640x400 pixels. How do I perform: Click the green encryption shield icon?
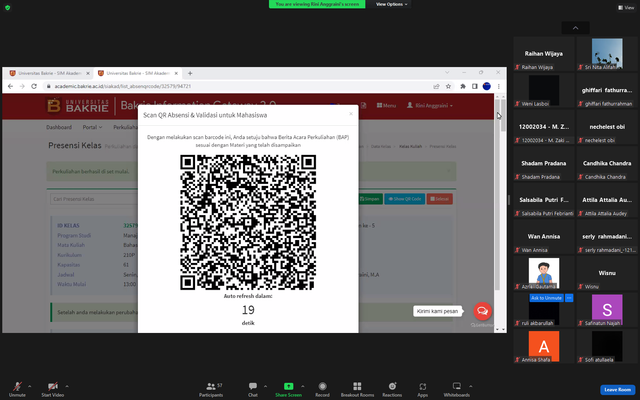tap(7, 7)
